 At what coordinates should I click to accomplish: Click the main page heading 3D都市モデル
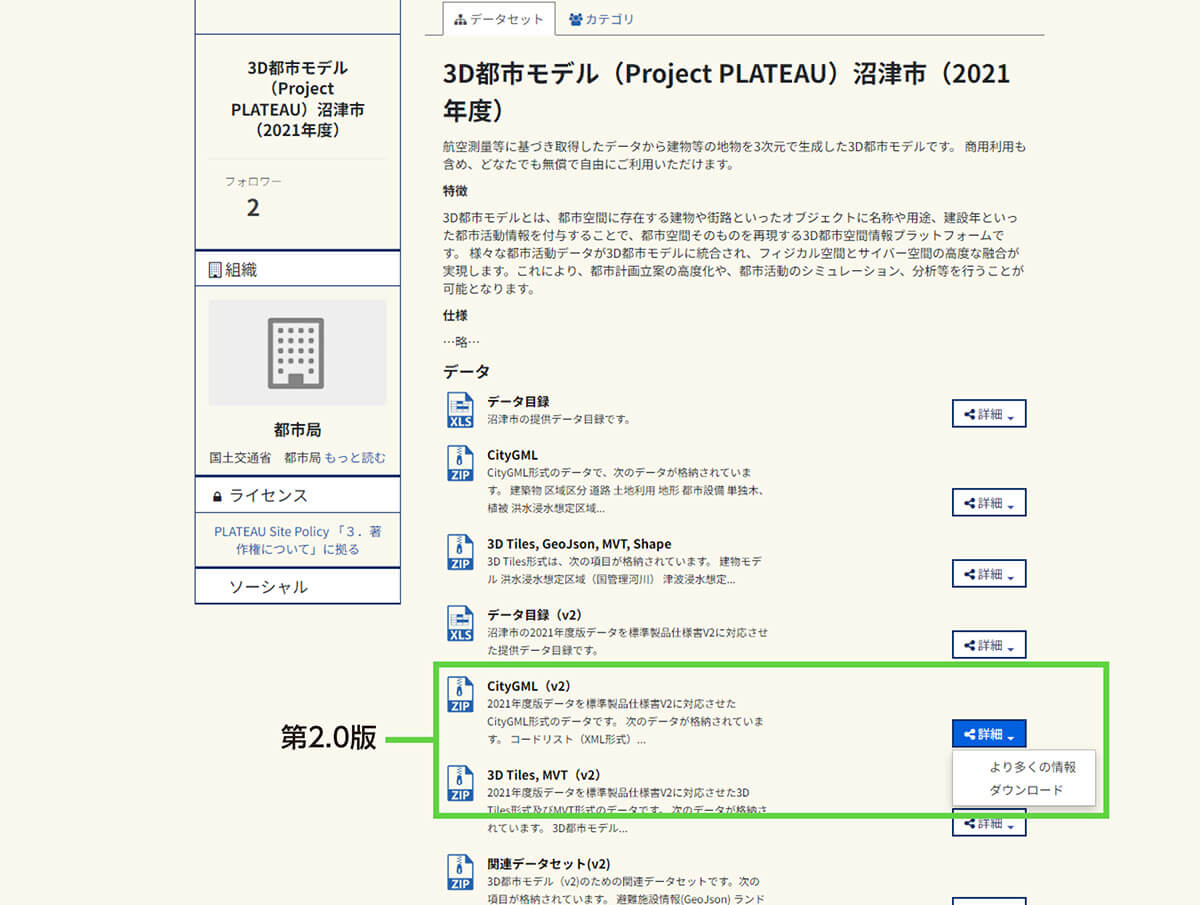(x=726, y=91)
